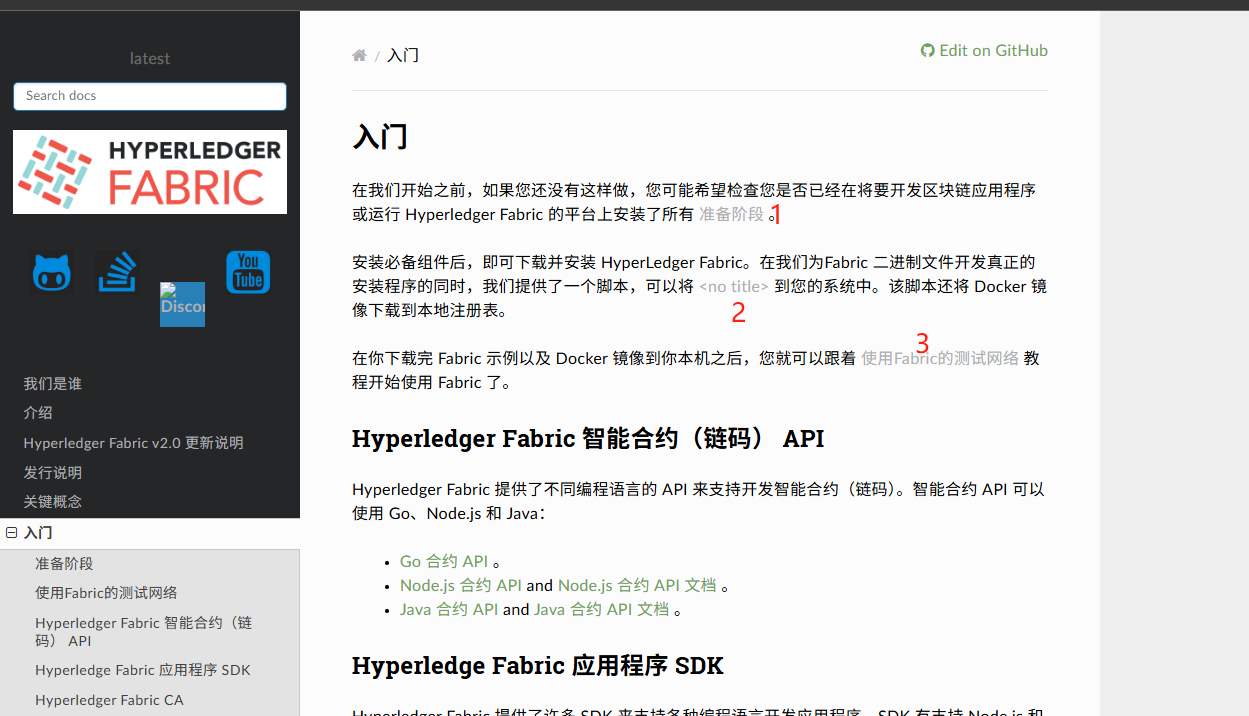The height and width of the screenshot is (716, 1249).
Task: Open the Node.js 合约 API 文档 link
Action: click(637, 585)
